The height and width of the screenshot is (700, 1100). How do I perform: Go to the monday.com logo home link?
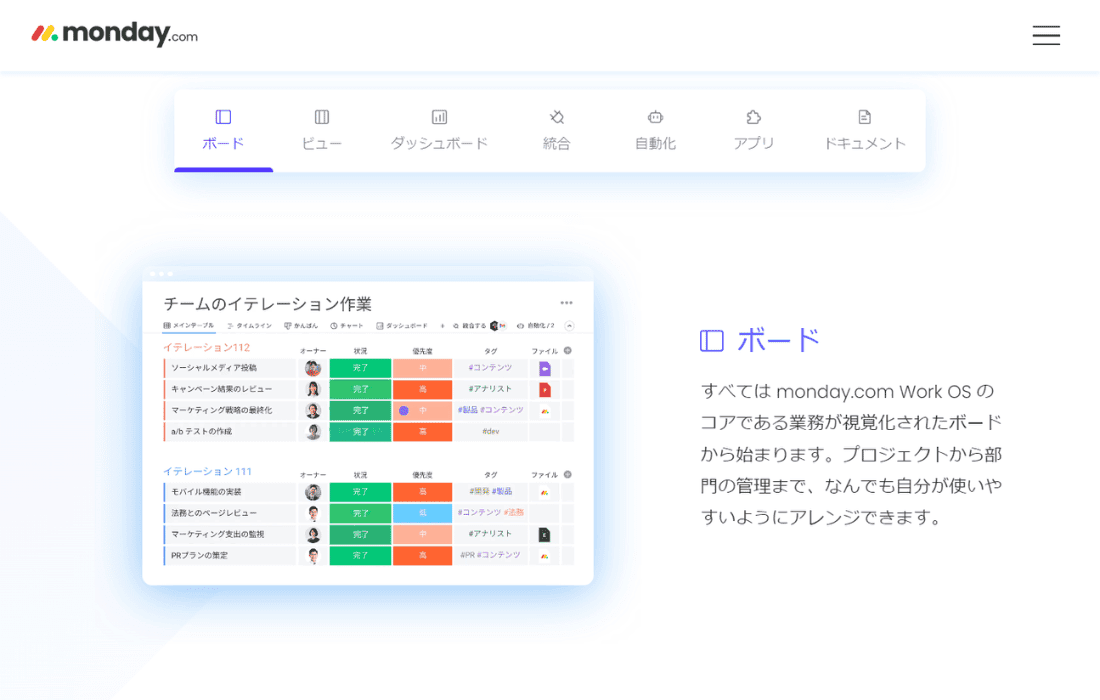click(x=114, y=34)
